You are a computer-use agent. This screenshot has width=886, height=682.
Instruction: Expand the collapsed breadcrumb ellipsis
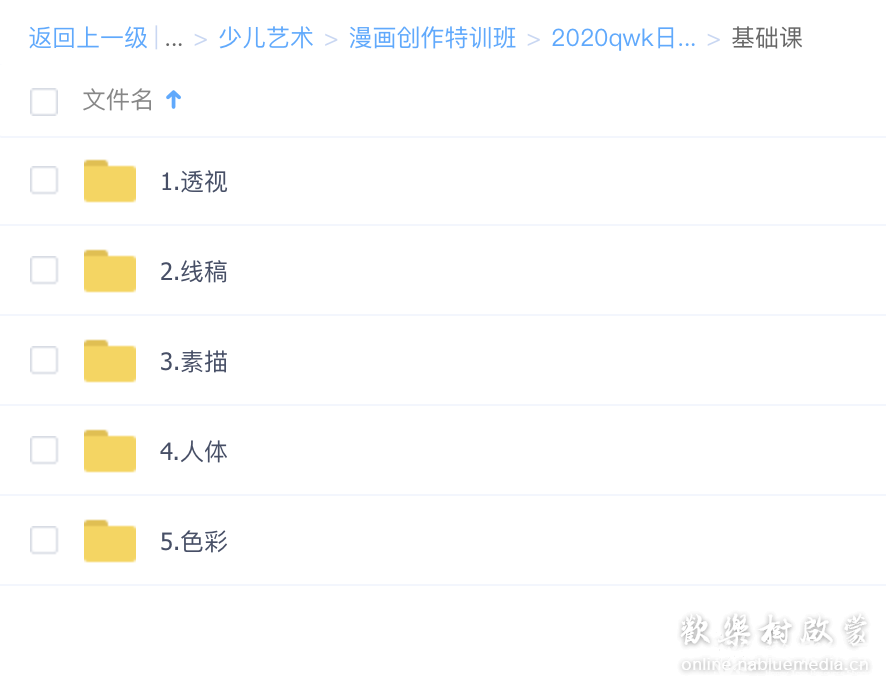click(173, 38)
